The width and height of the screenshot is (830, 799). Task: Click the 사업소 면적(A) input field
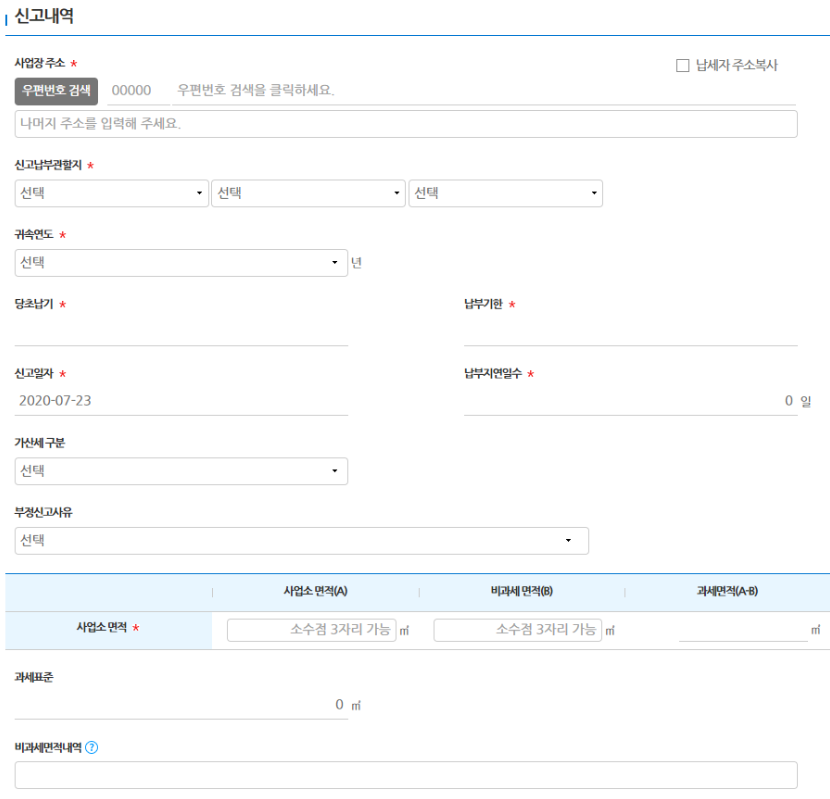coord(311,630)
